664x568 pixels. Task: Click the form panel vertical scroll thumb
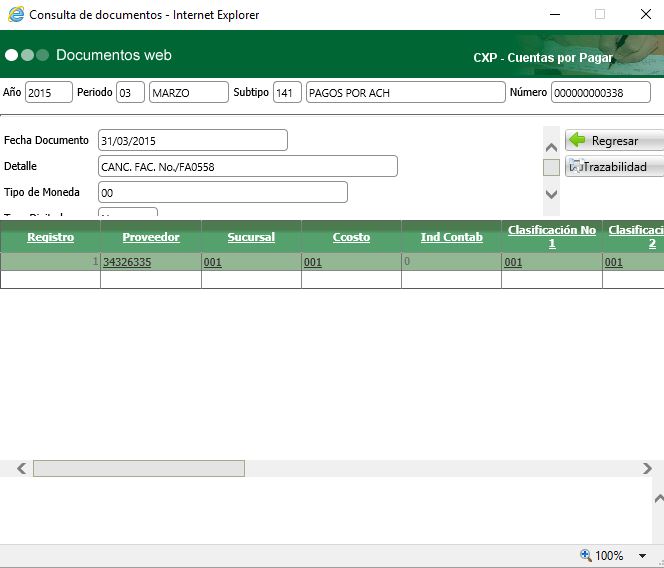[551, 167]
